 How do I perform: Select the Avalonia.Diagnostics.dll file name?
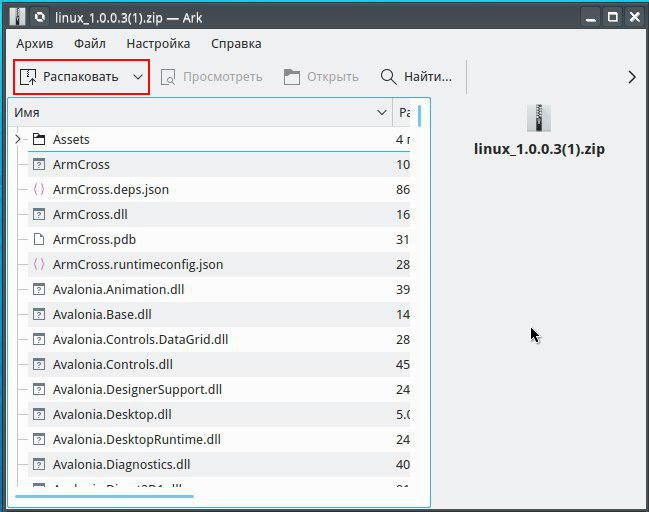(x=121, y=464)
